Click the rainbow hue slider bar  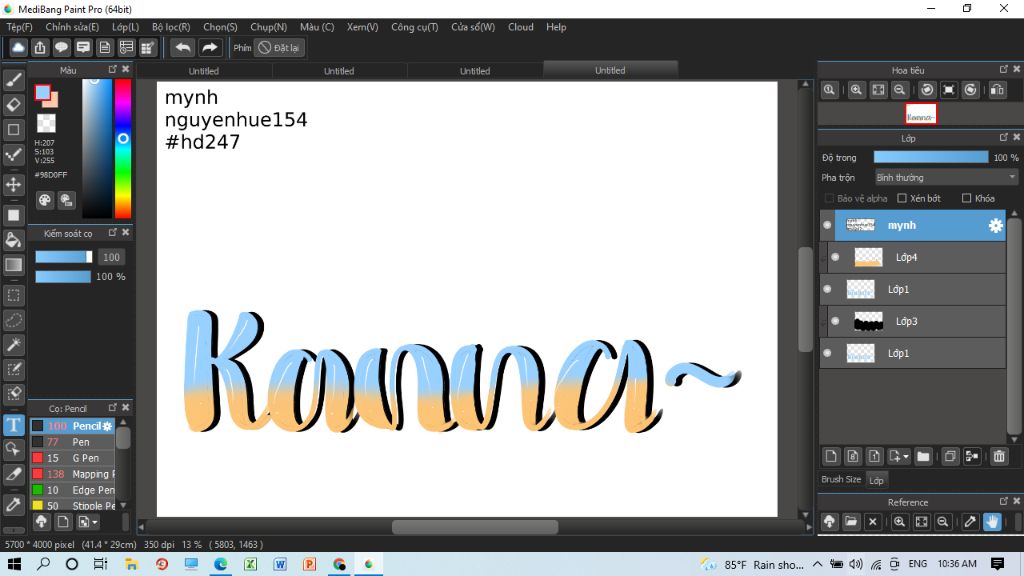[x=123, y=148]
